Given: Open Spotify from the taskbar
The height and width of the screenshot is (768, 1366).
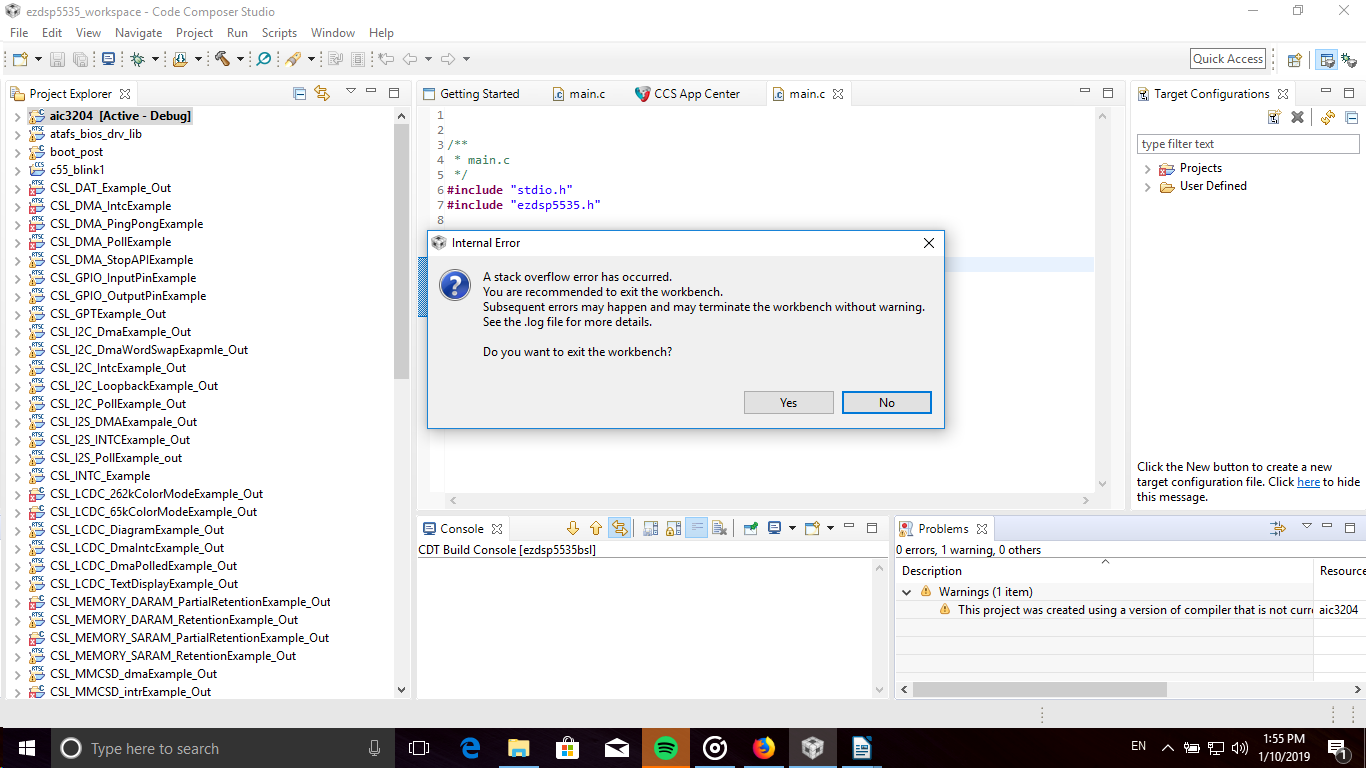Looking at the screenshot, I should tap(665, 747).
